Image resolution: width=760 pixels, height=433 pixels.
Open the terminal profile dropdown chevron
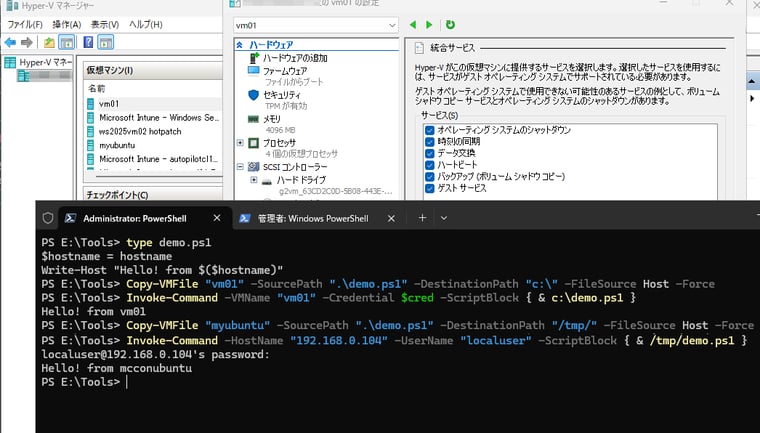pos(443,218)
